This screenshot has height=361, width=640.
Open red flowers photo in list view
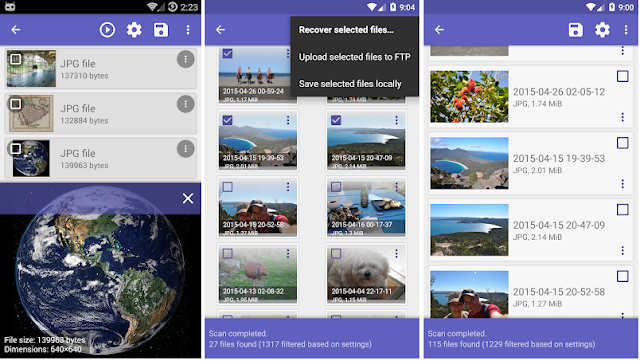coord(469,97)
